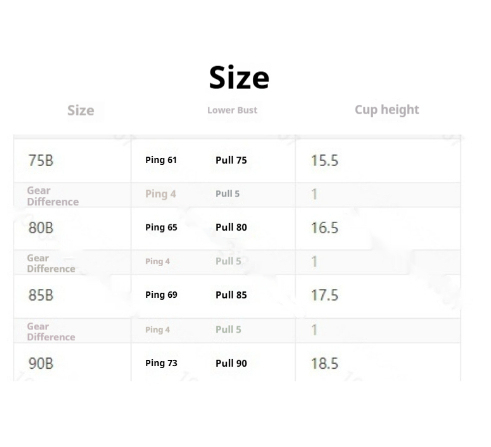This screenshot has width=491, height=447.
Task: Select the Lower Bust column header
Action: click(232, 110)
